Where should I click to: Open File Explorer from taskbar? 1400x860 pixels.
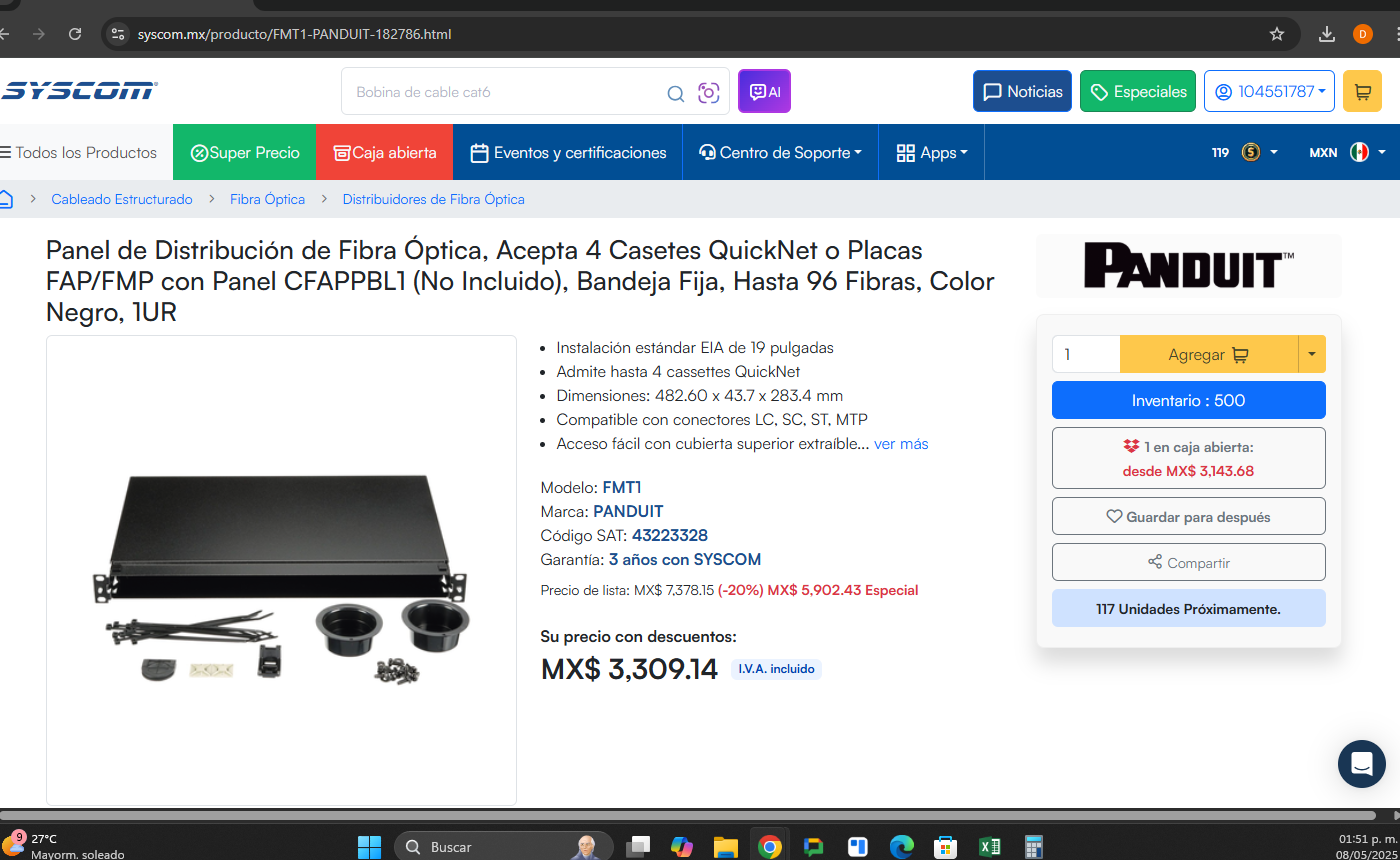click(726, 847)
